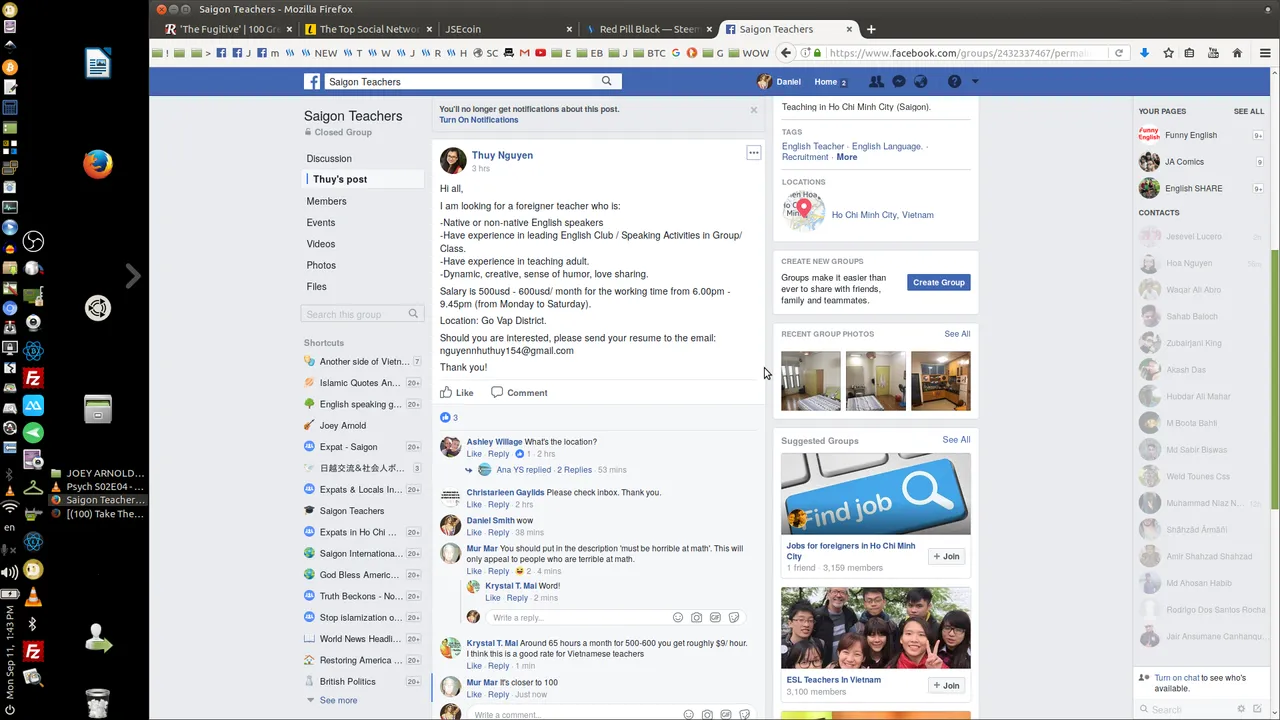This screenshot has height=720, width=1280.
Task: Open Files in group sidebar
Action: 316,287
